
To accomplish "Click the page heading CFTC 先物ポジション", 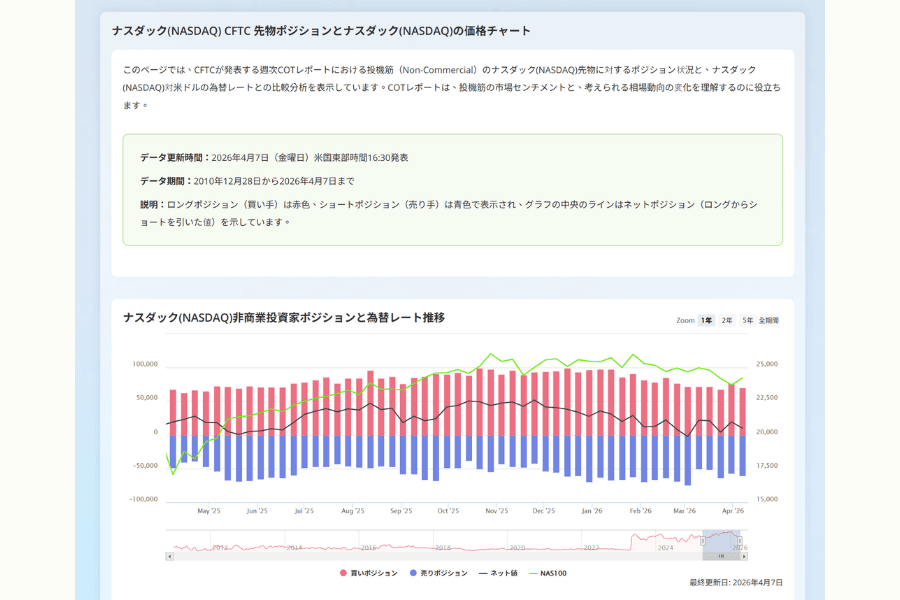I will 321,31.
